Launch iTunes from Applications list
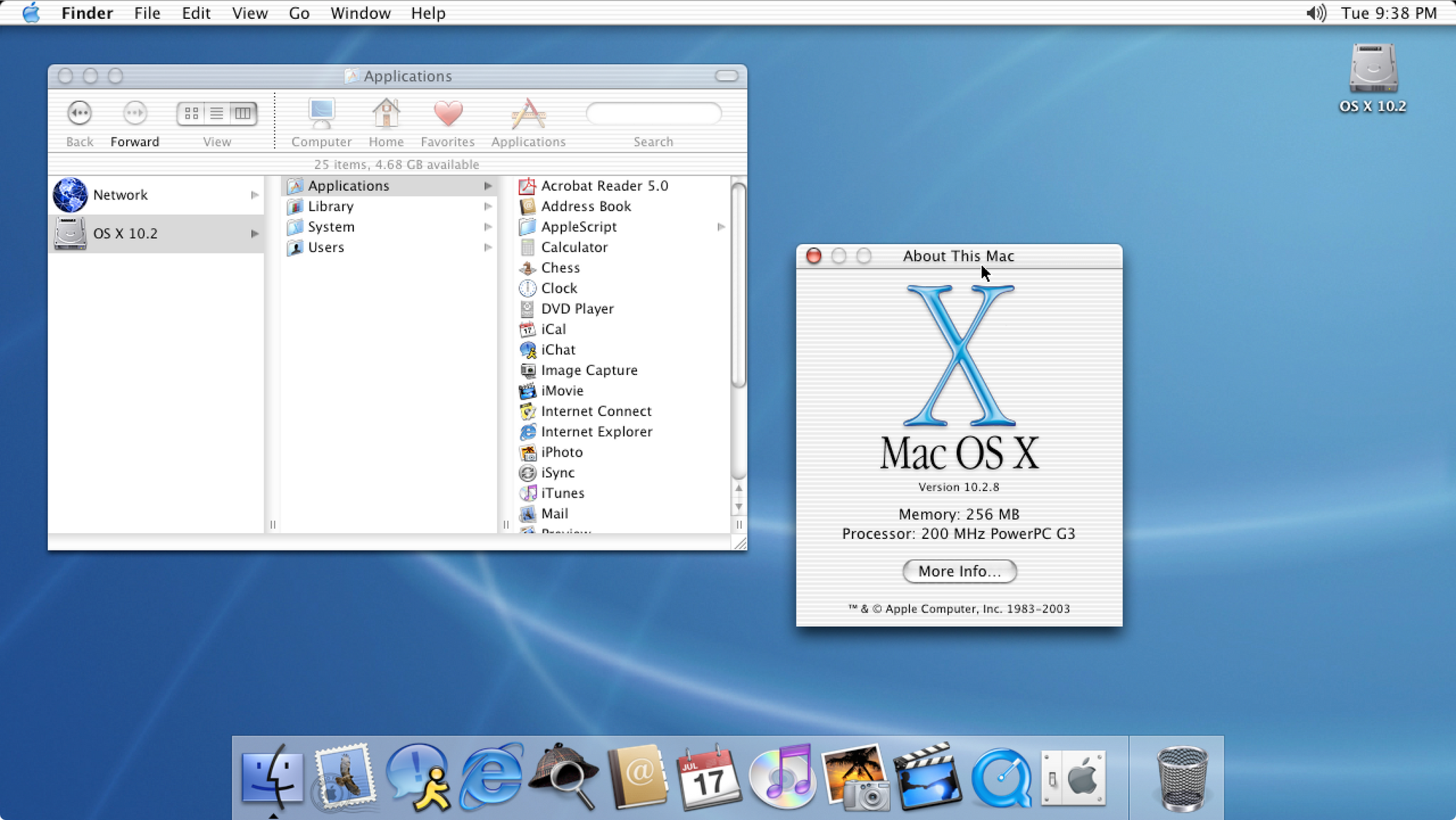The image size is (1456, 820). pos(561,492)
